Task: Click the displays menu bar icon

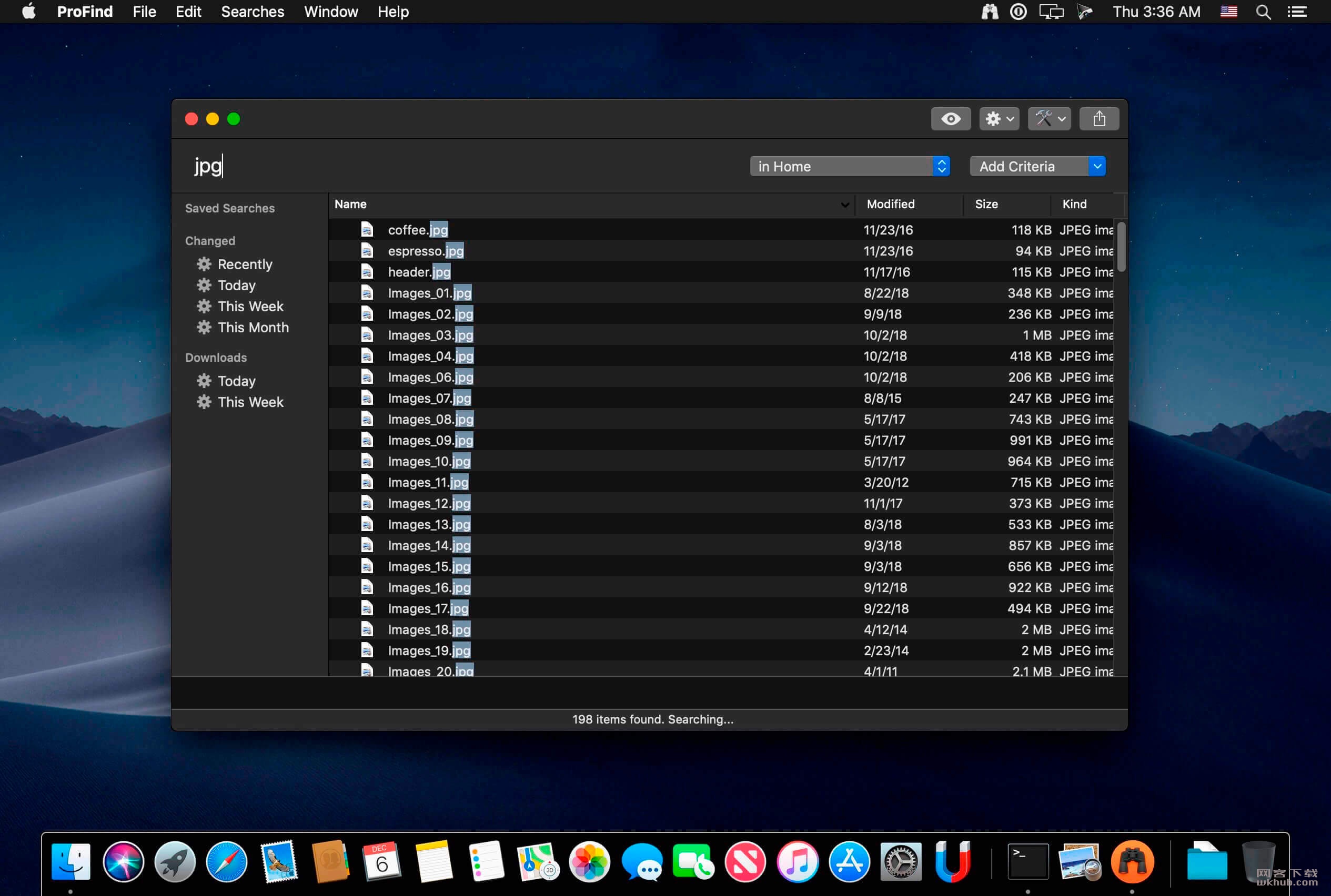Action: pyautogui.click(x=1051, y=12)
